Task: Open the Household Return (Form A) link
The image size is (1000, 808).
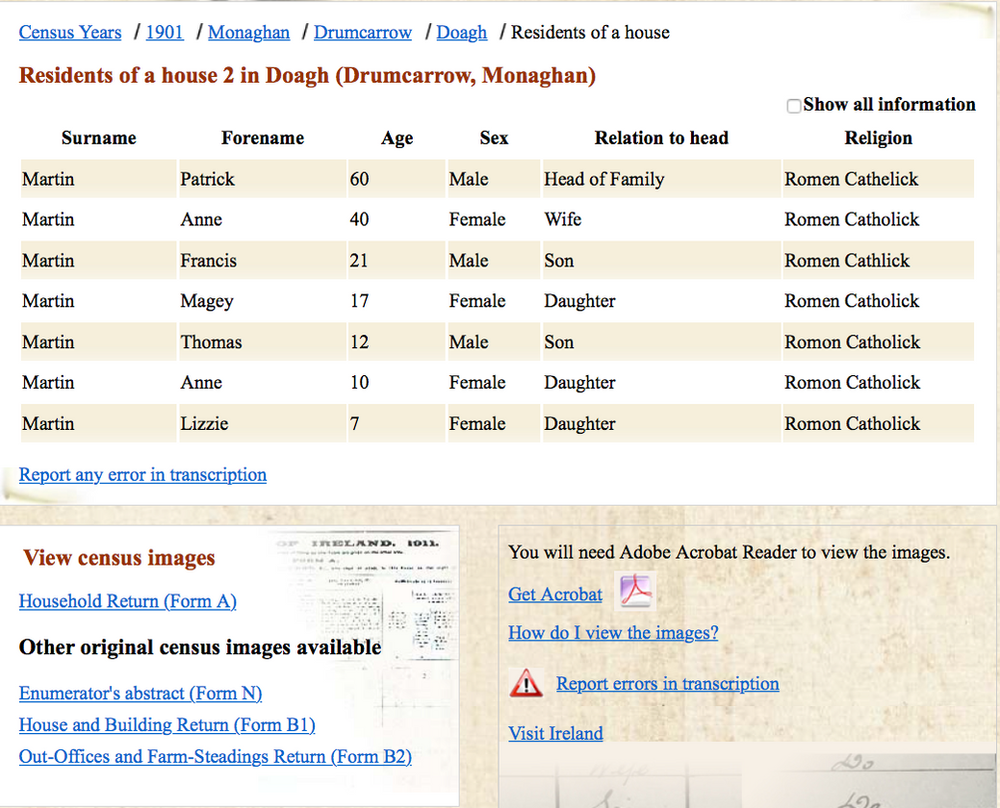Action: 127,601
